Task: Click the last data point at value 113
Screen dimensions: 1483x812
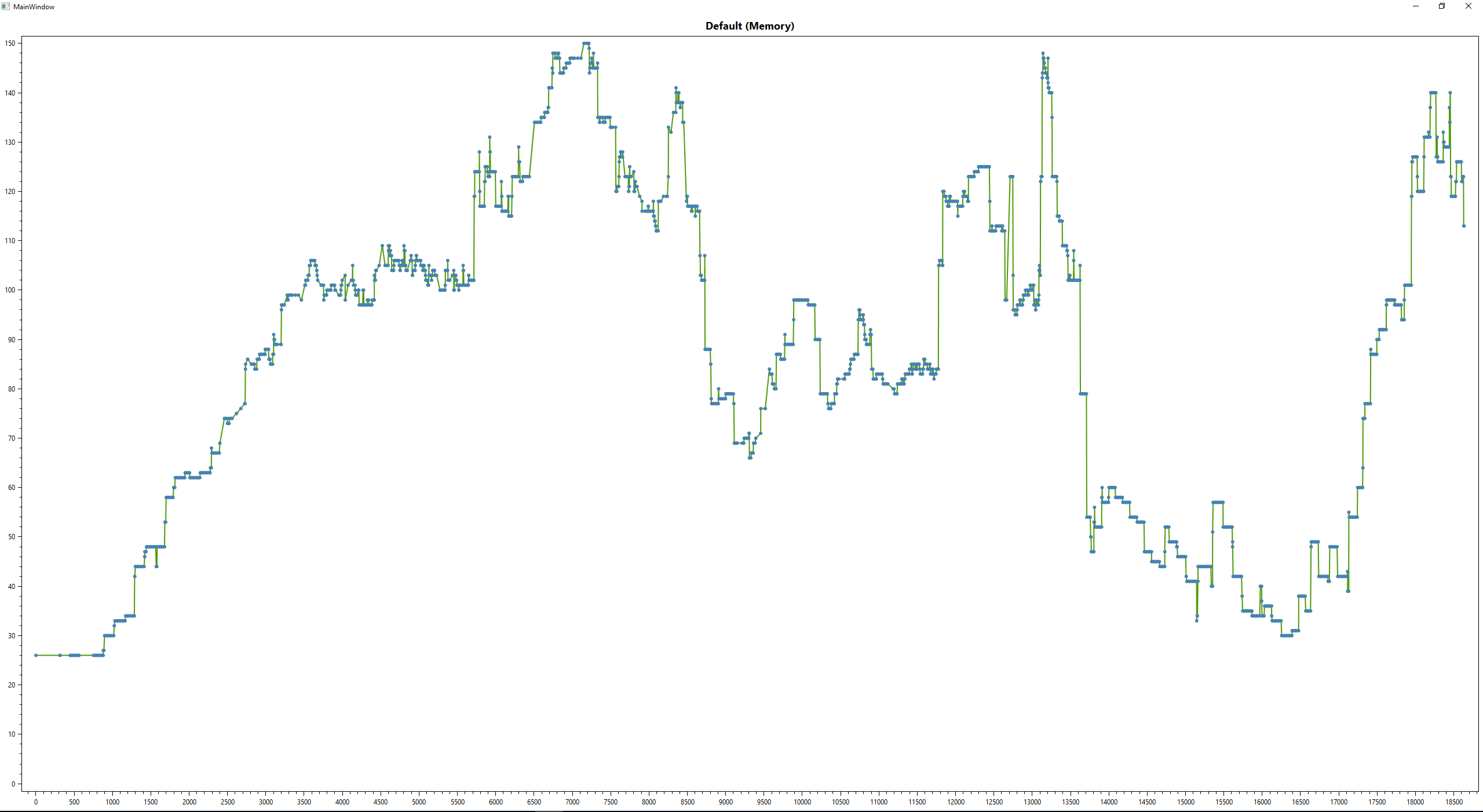Action: tap(1464, 226)
